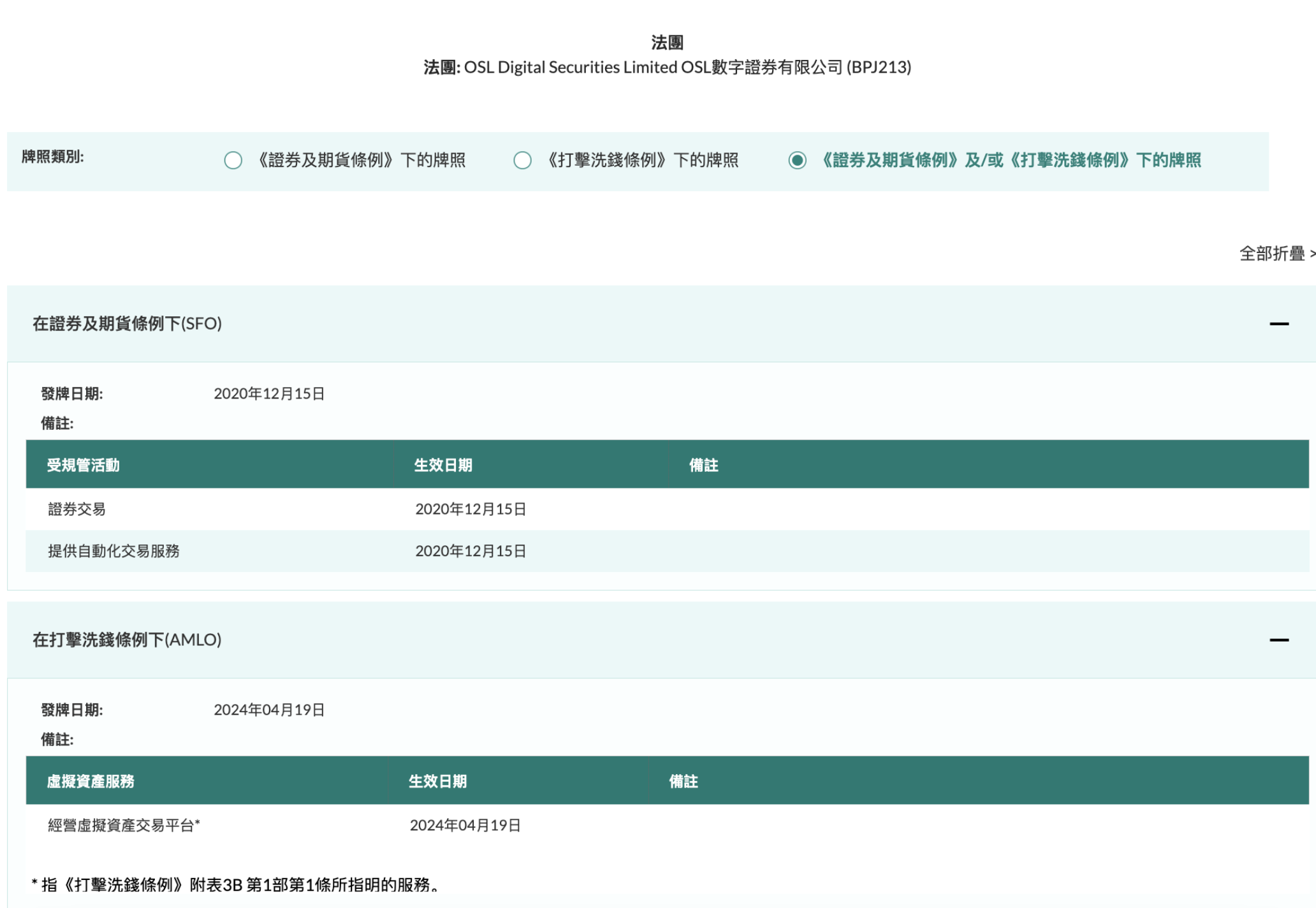Click the AMLO 發牌日期 value 2024年04月19日
Image resolution: width=1316 pixels, height=908 pixels.
(x=269, y=710)
